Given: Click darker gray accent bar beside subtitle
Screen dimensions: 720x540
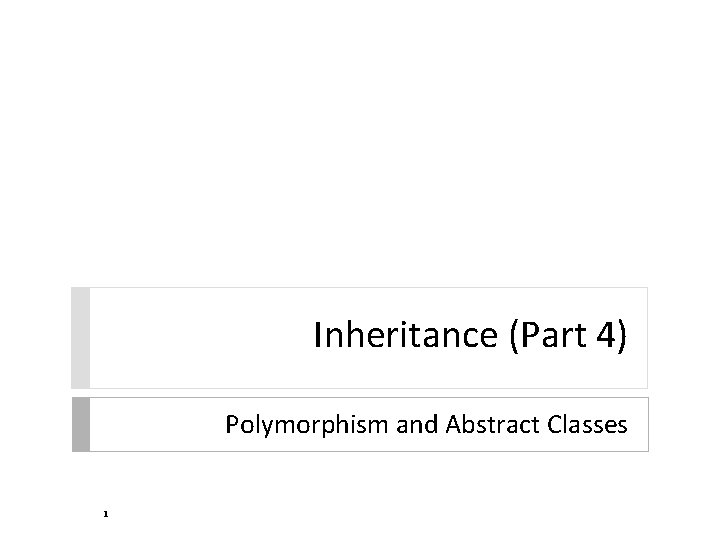Looking at the screenshot, I should pyautogui.click(x=80, y=425).
